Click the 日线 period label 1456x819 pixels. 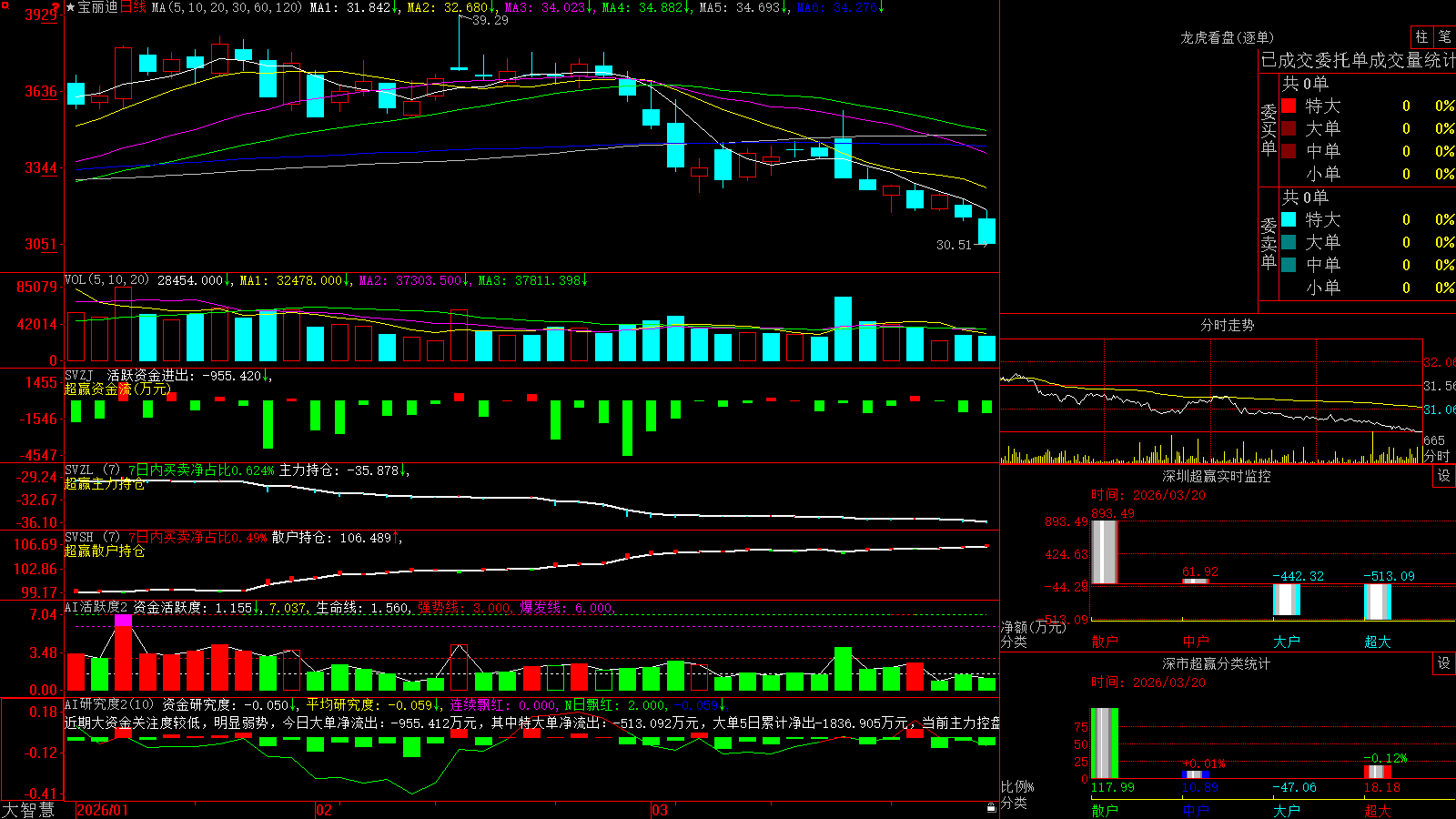[133, 7]
